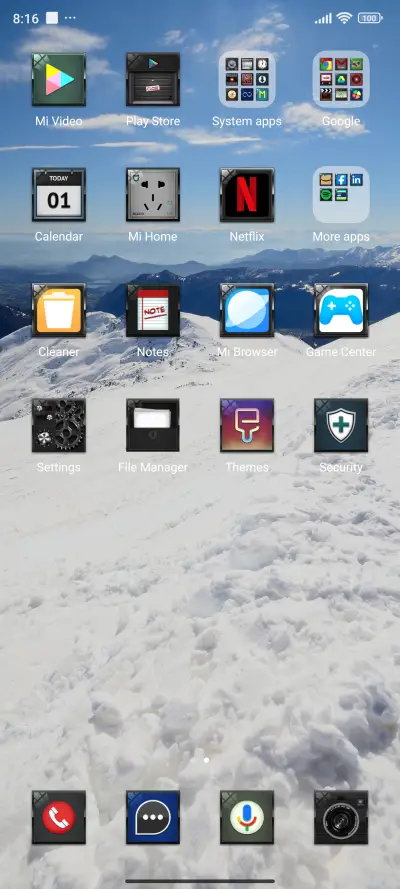Open the Messages app in dock

pyautogui.click(x=152, y=818)
